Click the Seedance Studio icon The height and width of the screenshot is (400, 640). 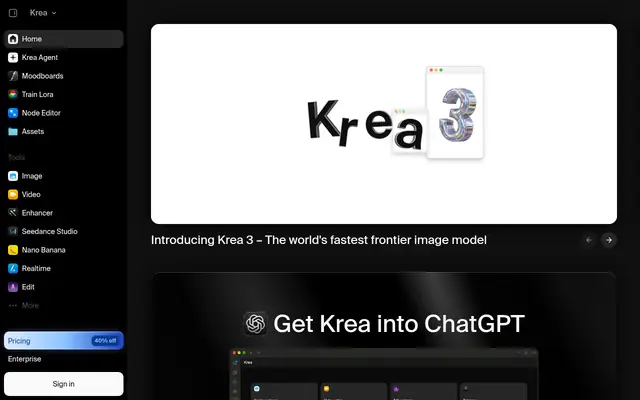(x=13, y=231)
